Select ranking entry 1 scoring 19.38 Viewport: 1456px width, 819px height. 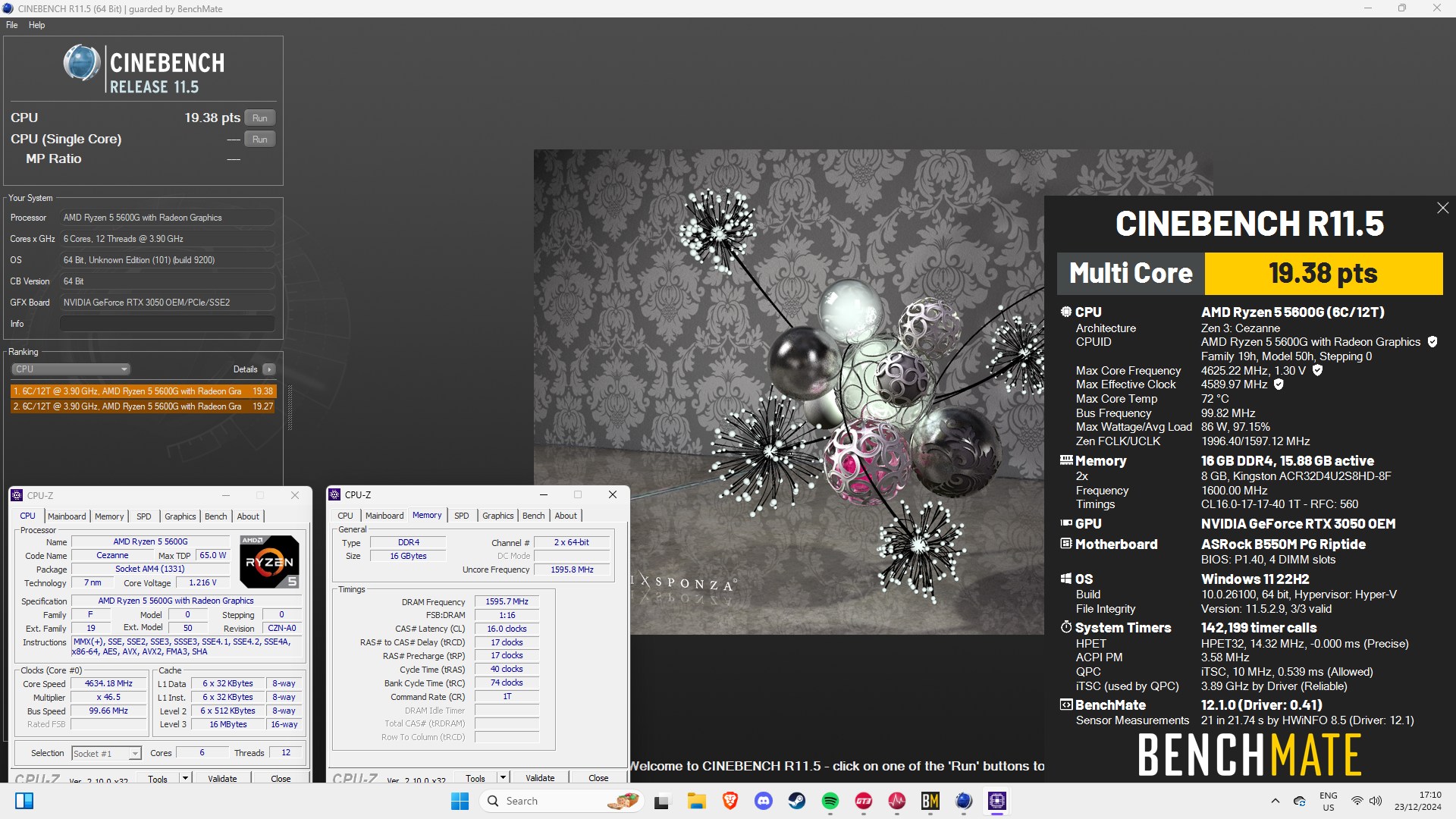click(143, 391)
